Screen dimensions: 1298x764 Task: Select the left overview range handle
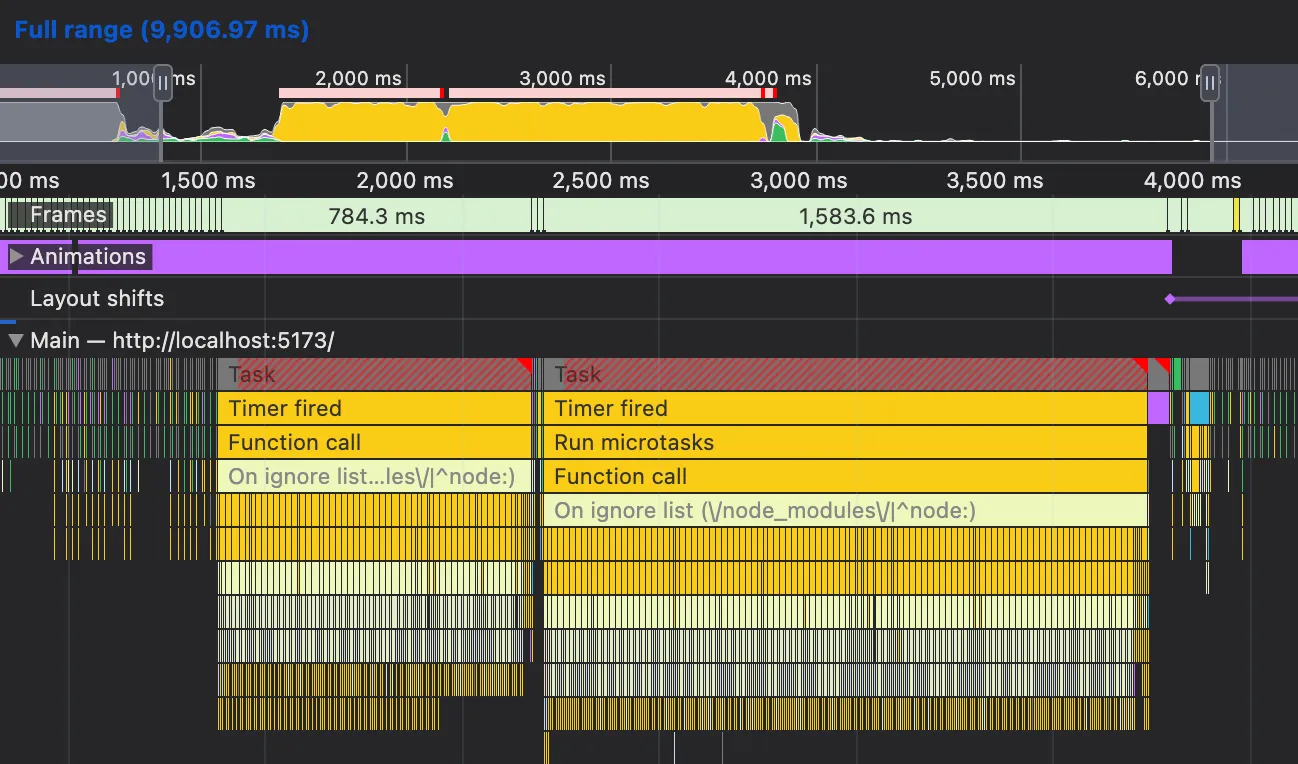(162, 85)
